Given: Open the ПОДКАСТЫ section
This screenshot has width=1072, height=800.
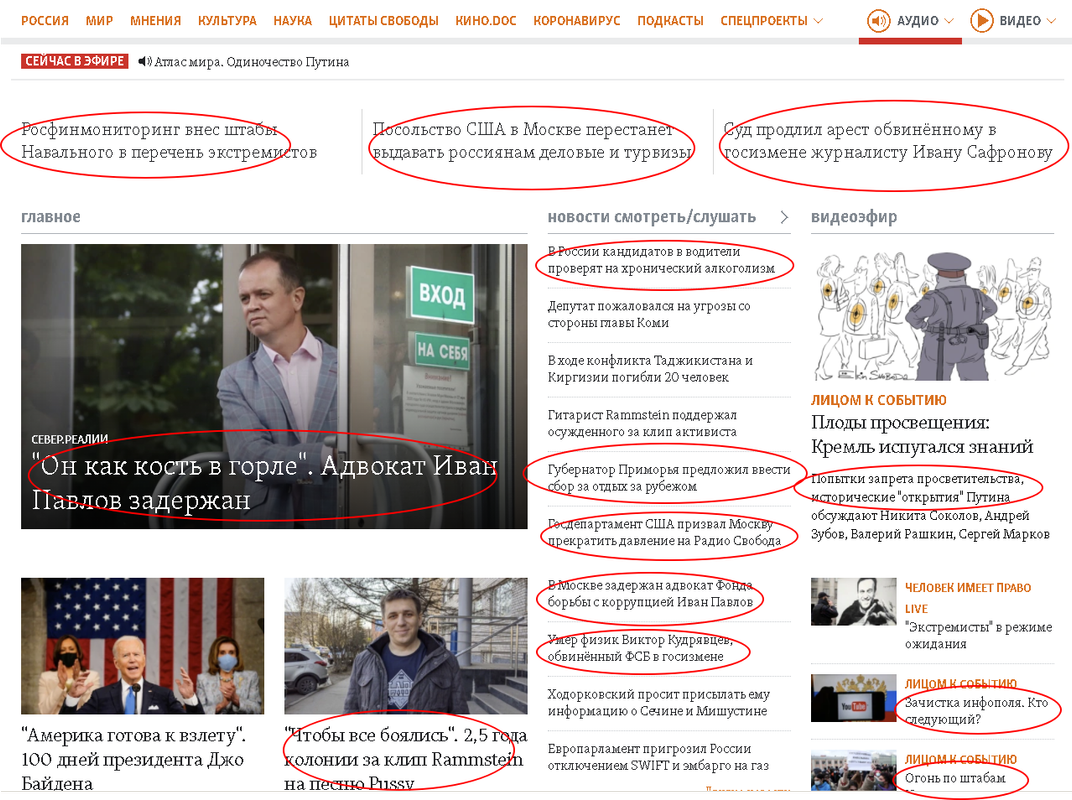Looking at the screenshot, I should (x=670, y=21).
